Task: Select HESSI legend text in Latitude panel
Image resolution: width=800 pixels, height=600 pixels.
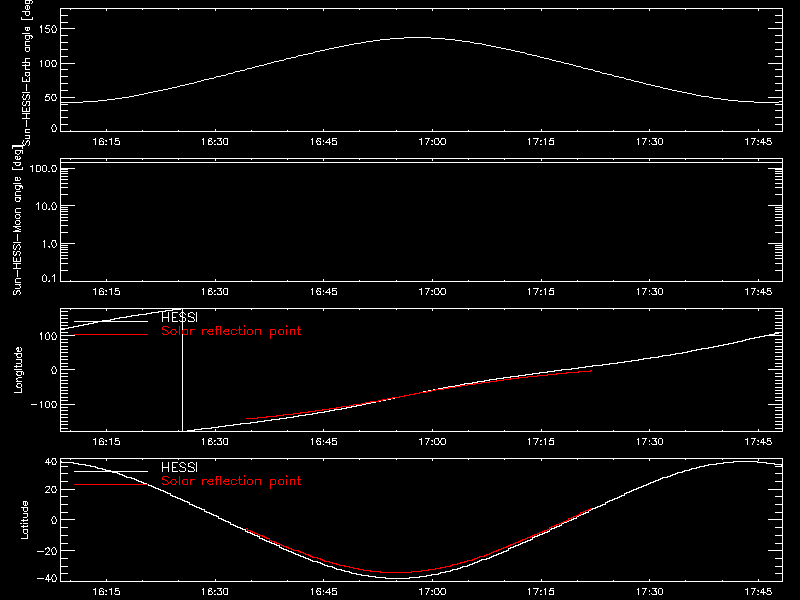Action: click(x=179, y=467)
